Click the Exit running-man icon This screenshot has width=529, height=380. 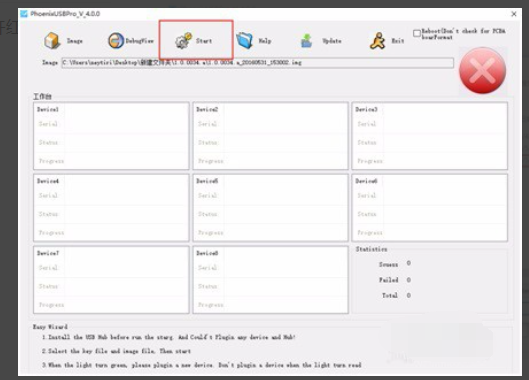click(x=378, y=41)
